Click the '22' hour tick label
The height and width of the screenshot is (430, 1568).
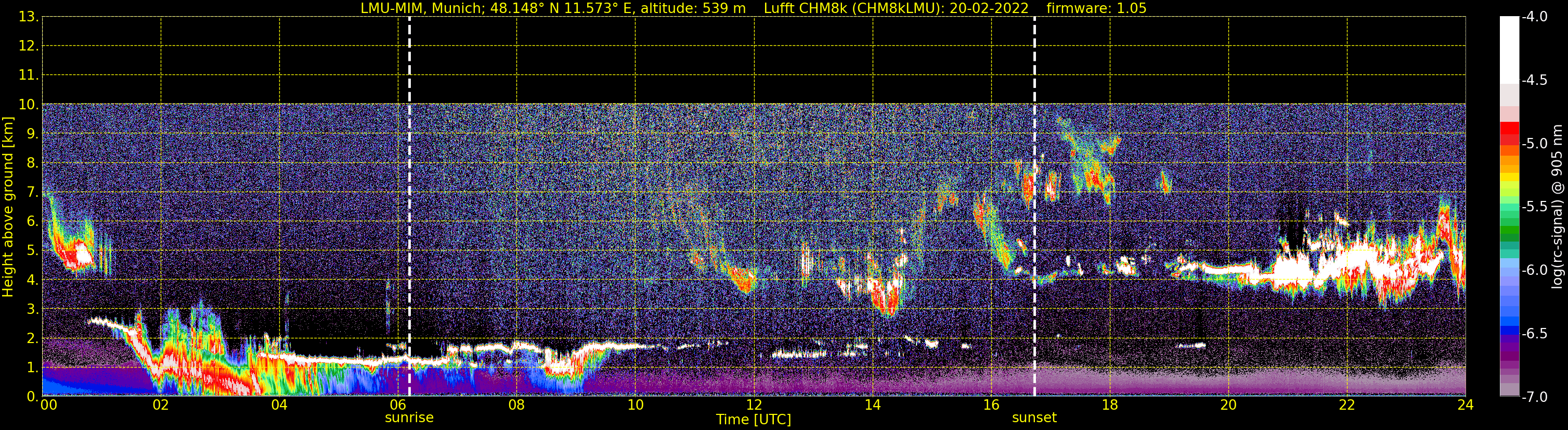pyautogui.click(x=1347, y=405)
